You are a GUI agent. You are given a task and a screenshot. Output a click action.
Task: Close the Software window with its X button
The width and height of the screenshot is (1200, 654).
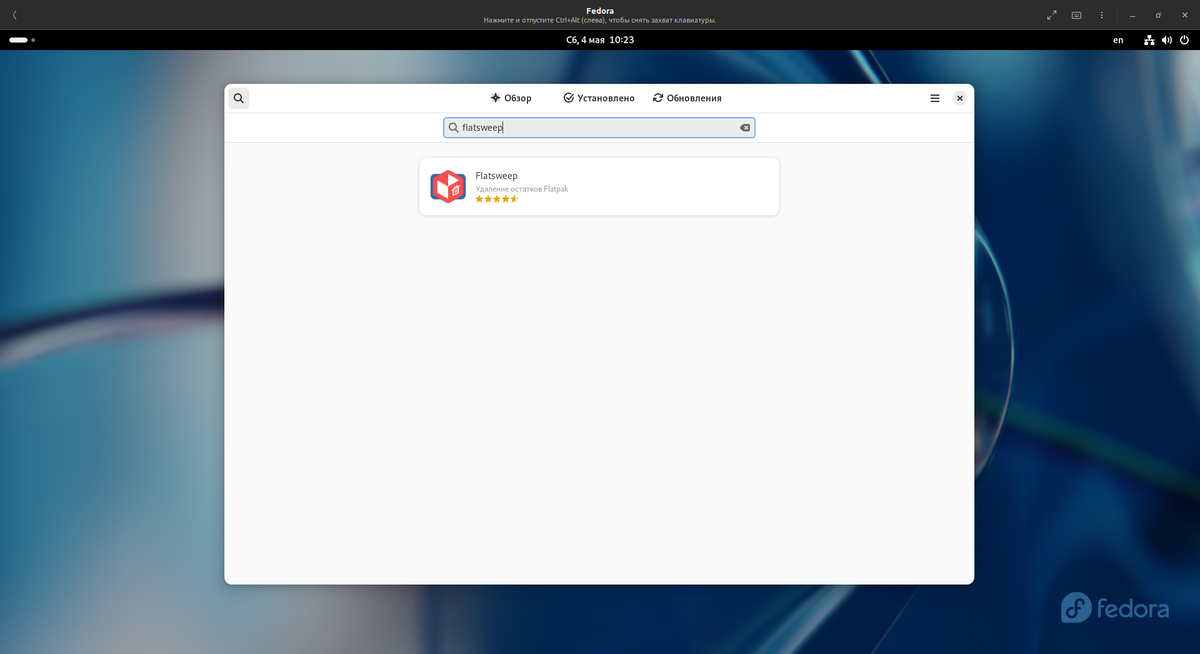pos(960,98)
